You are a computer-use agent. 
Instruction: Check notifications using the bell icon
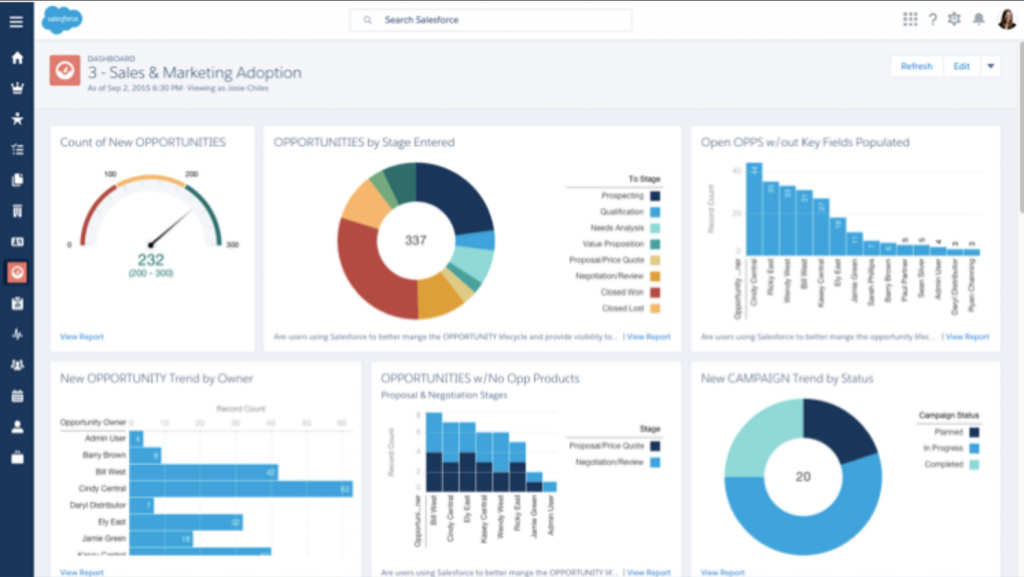[x=978, y=18]
